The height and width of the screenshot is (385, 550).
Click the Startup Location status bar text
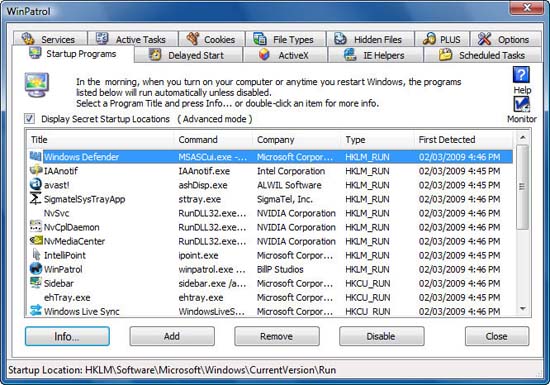pos(172,370)
